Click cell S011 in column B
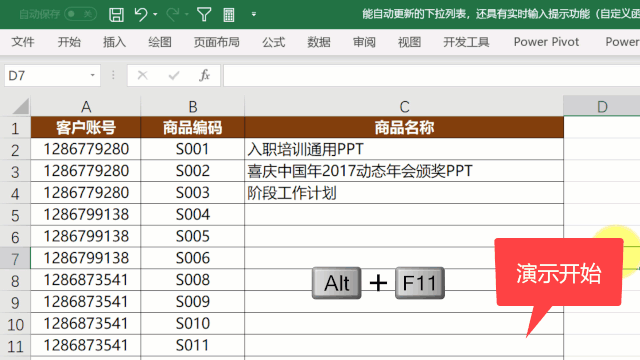640x360 pixels. click(193, 346)
